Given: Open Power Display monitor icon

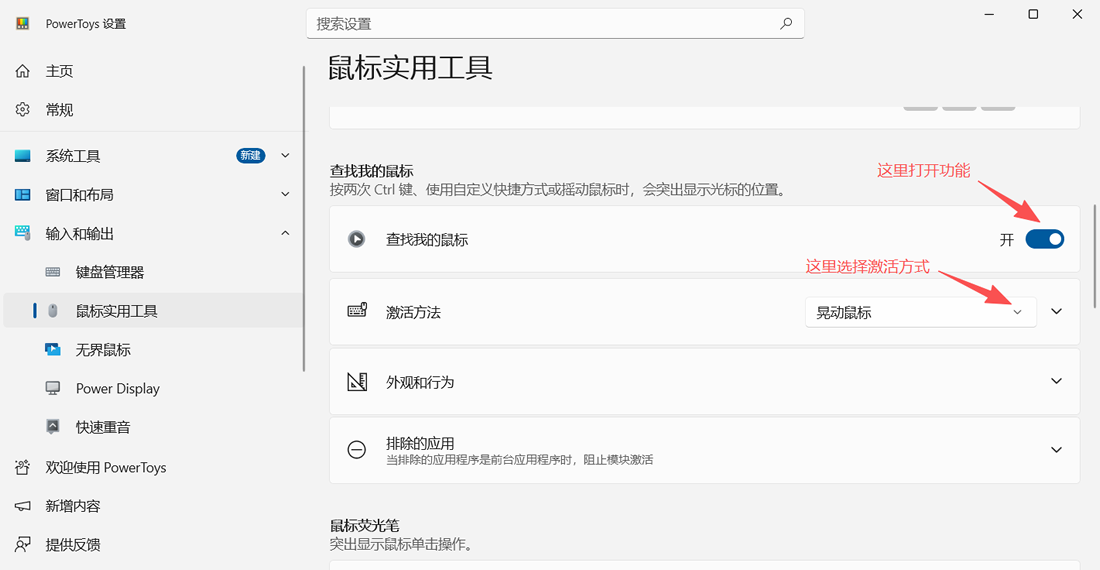Looking at the screenshot, I should pos(53,388).
